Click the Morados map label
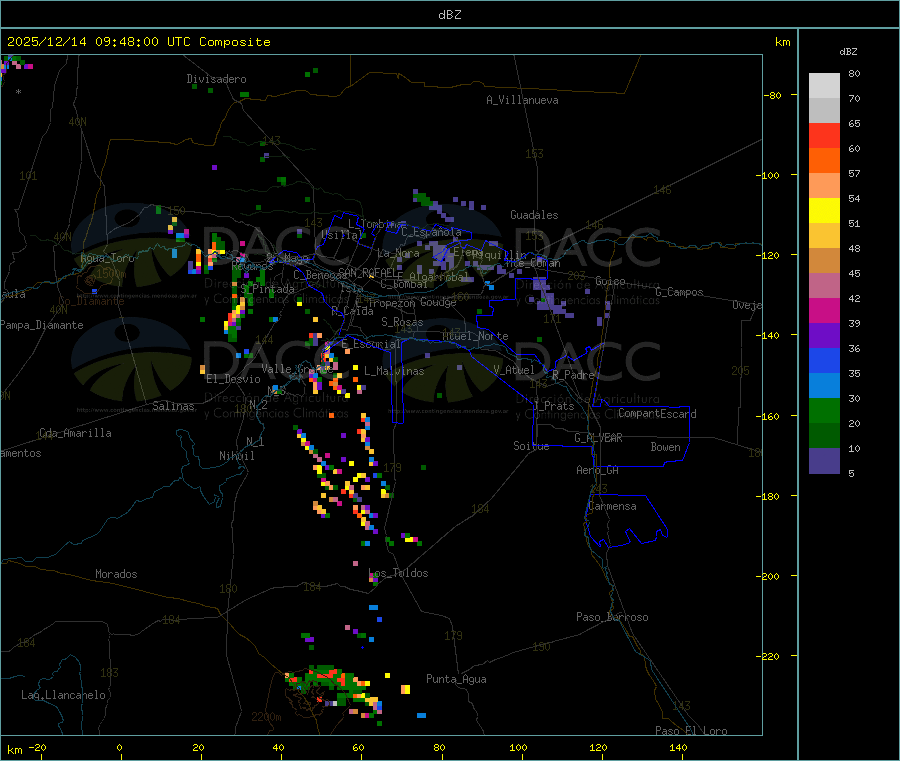 pos(116,574)
